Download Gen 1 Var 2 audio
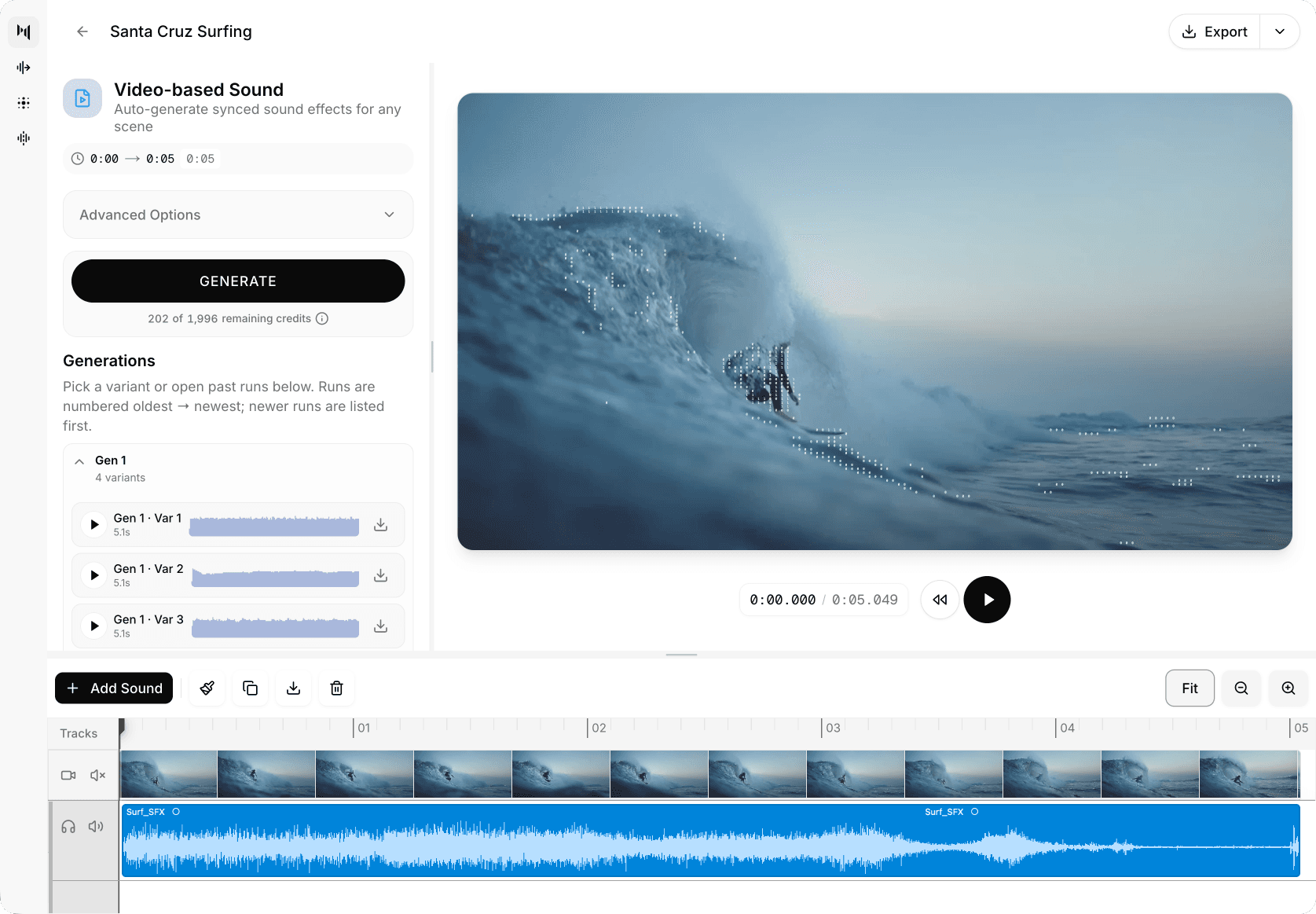1316x914 pixels. tap(381, 575)
